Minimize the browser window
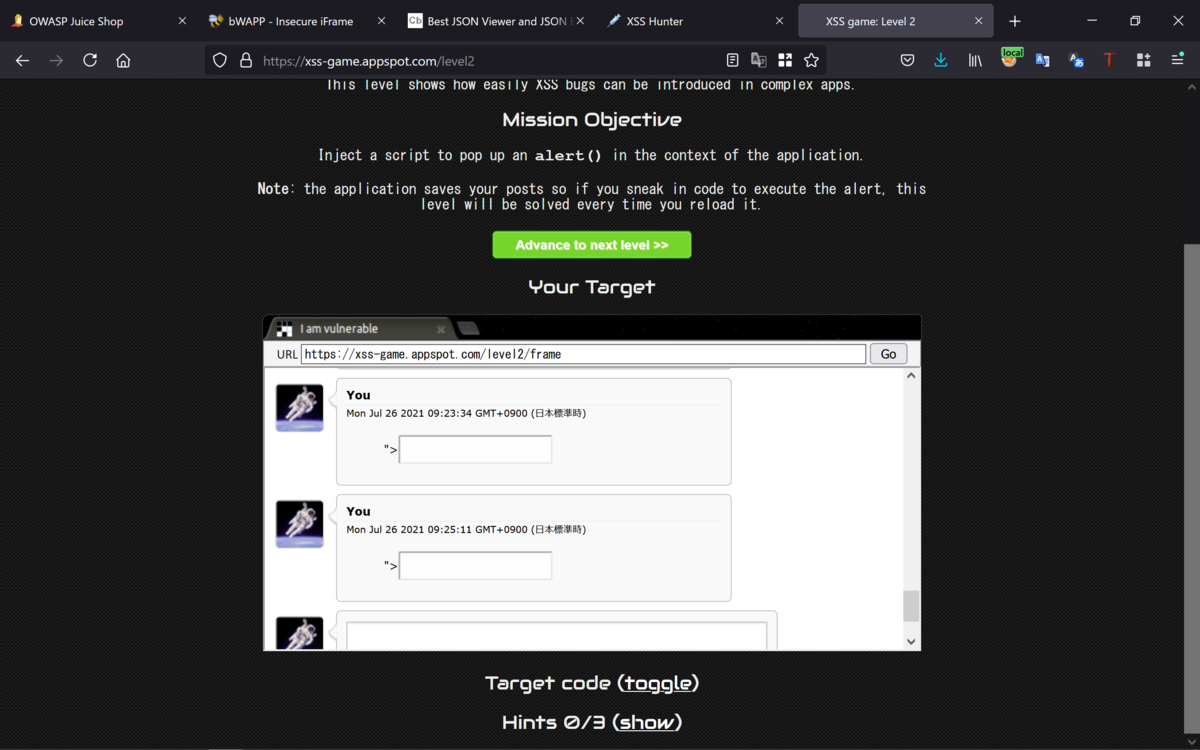Screen dimensions: 1200x750 coord(1092,21)
